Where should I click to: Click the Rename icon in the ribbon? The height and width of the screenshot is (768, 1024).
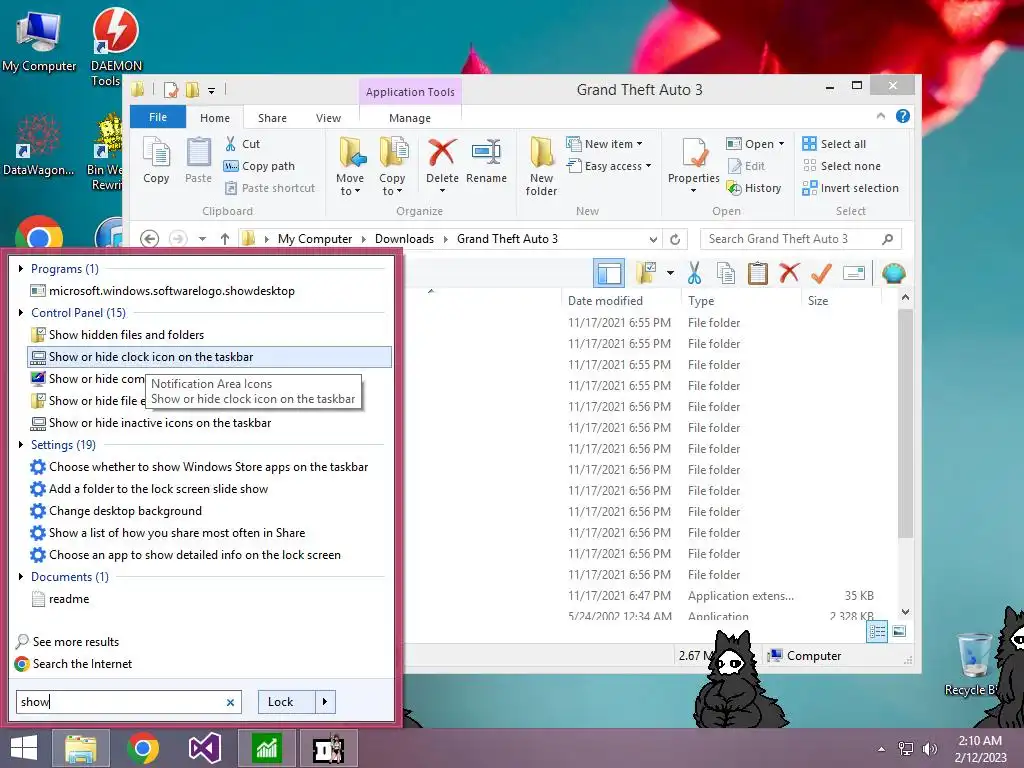pyautogui.click(x=487, y=152)
